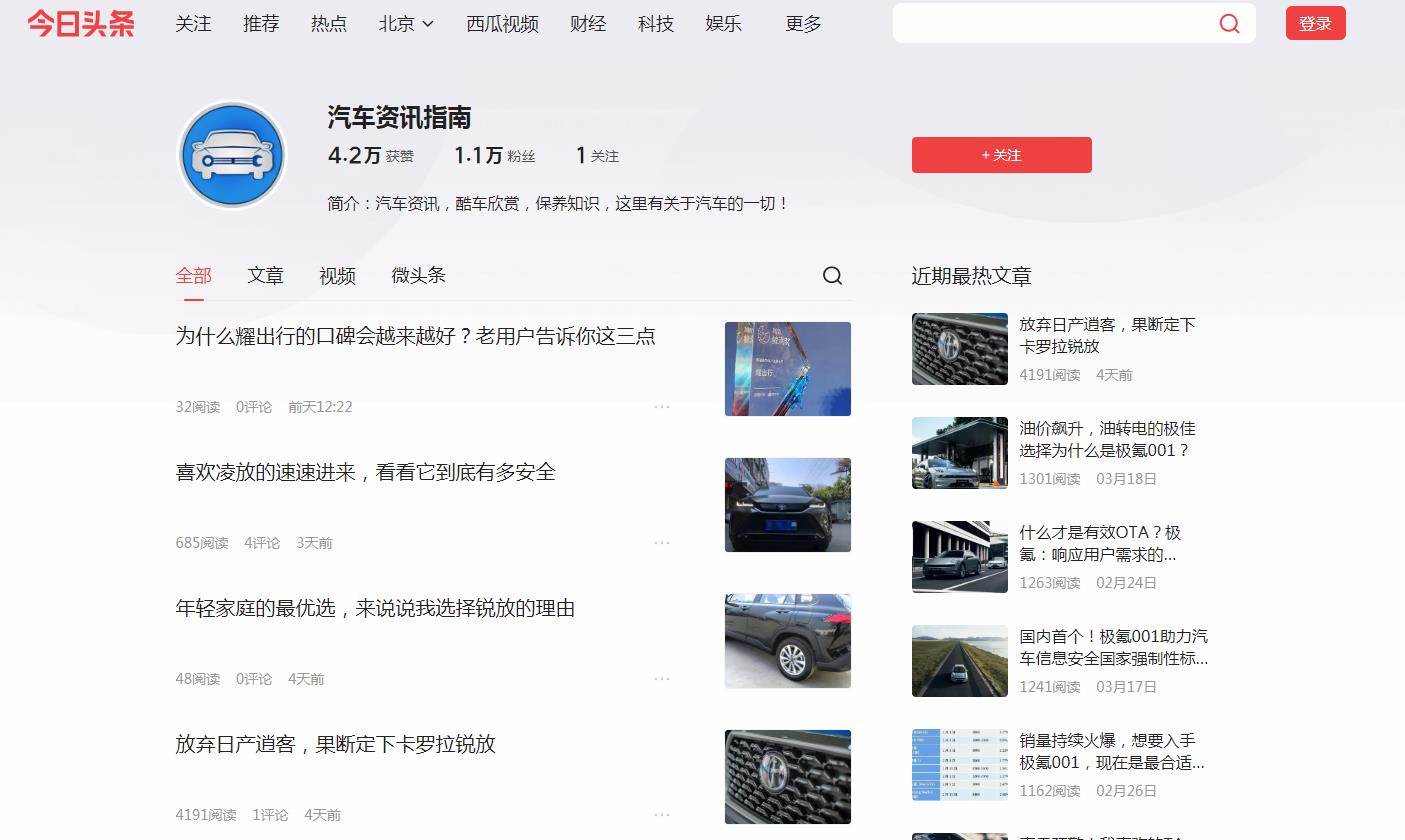
Task: Click the 4.2万 获赞 count
Action: tap(371, 155)
